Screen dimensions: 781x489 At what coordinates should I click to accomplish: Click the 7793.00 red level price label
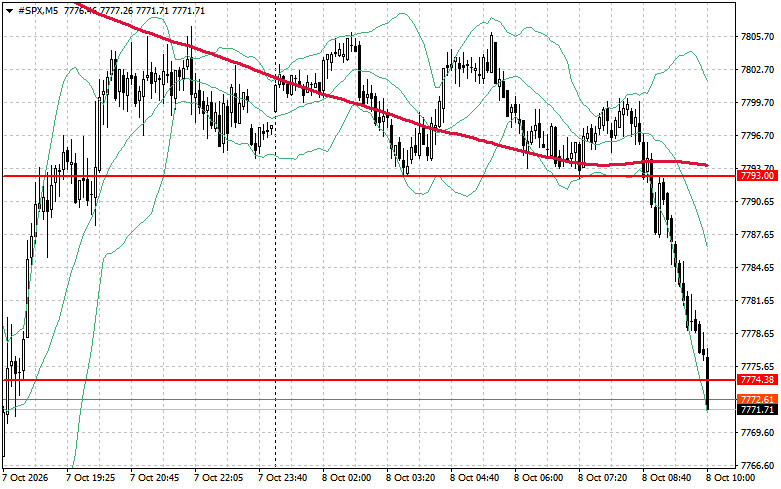tap(757, 176)
